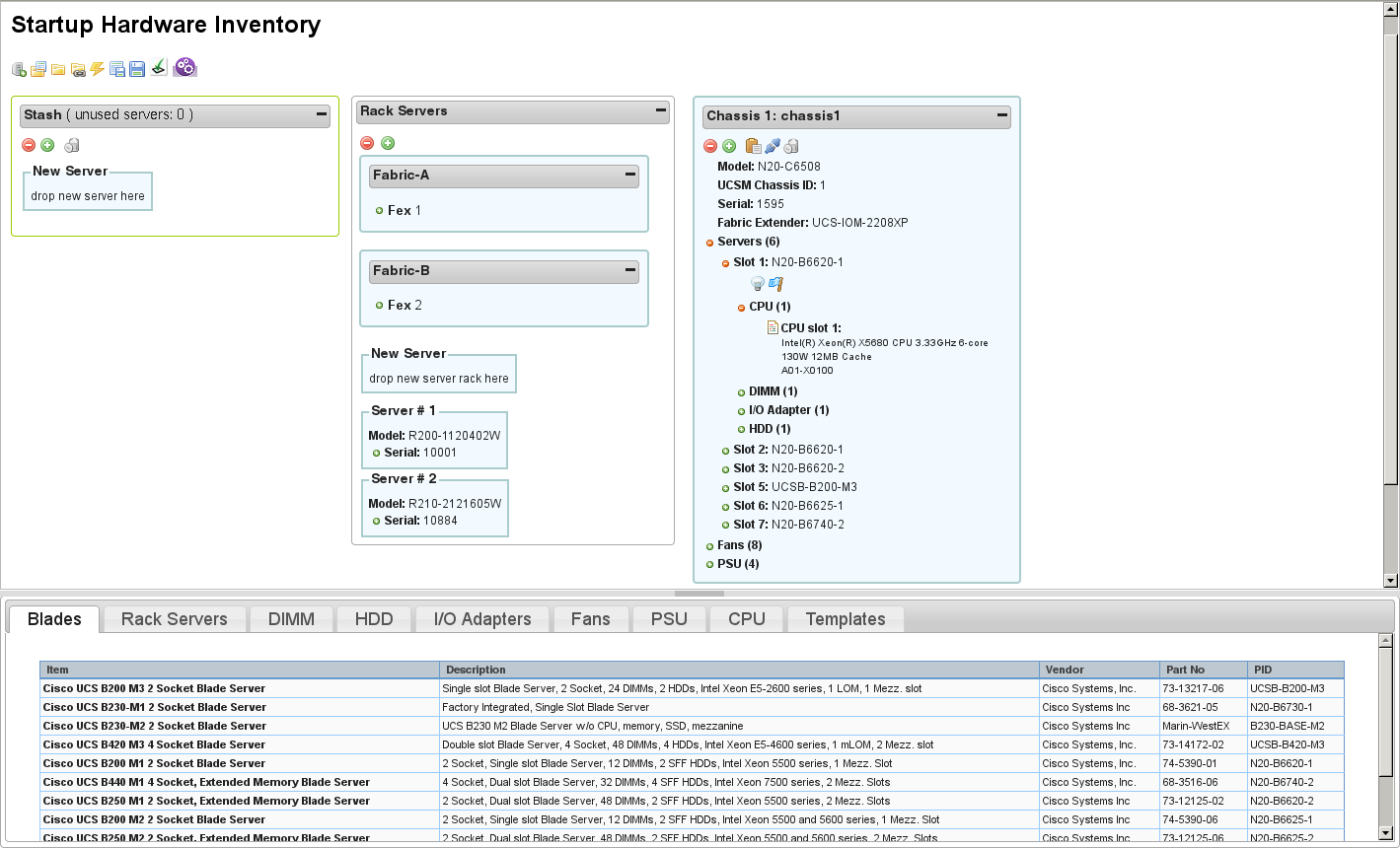Viewport: 1400px width, 848px height.
Task: Collapse Slot 1: N20-B6620-1 node
Action: 726,263
